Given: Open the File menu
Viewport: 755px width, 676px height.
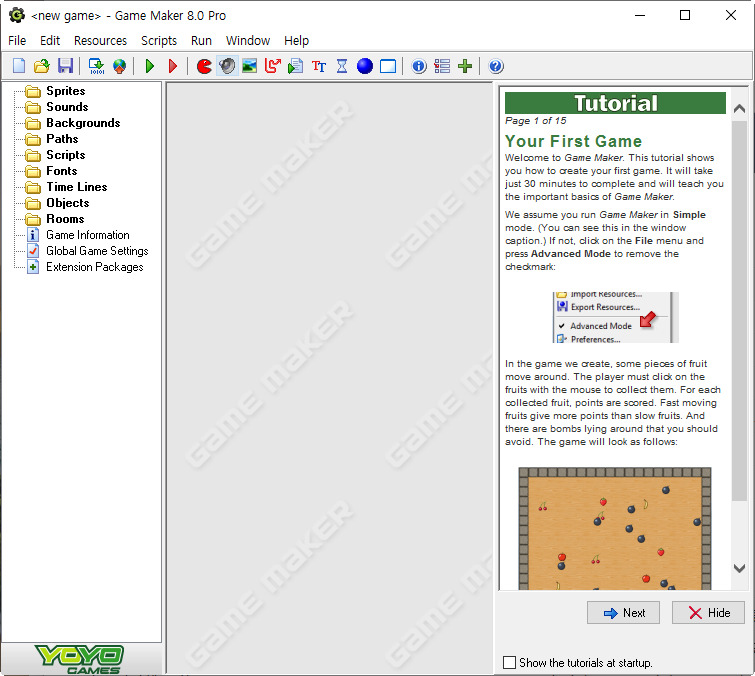Looking at the screenshot, I should 17,40.
